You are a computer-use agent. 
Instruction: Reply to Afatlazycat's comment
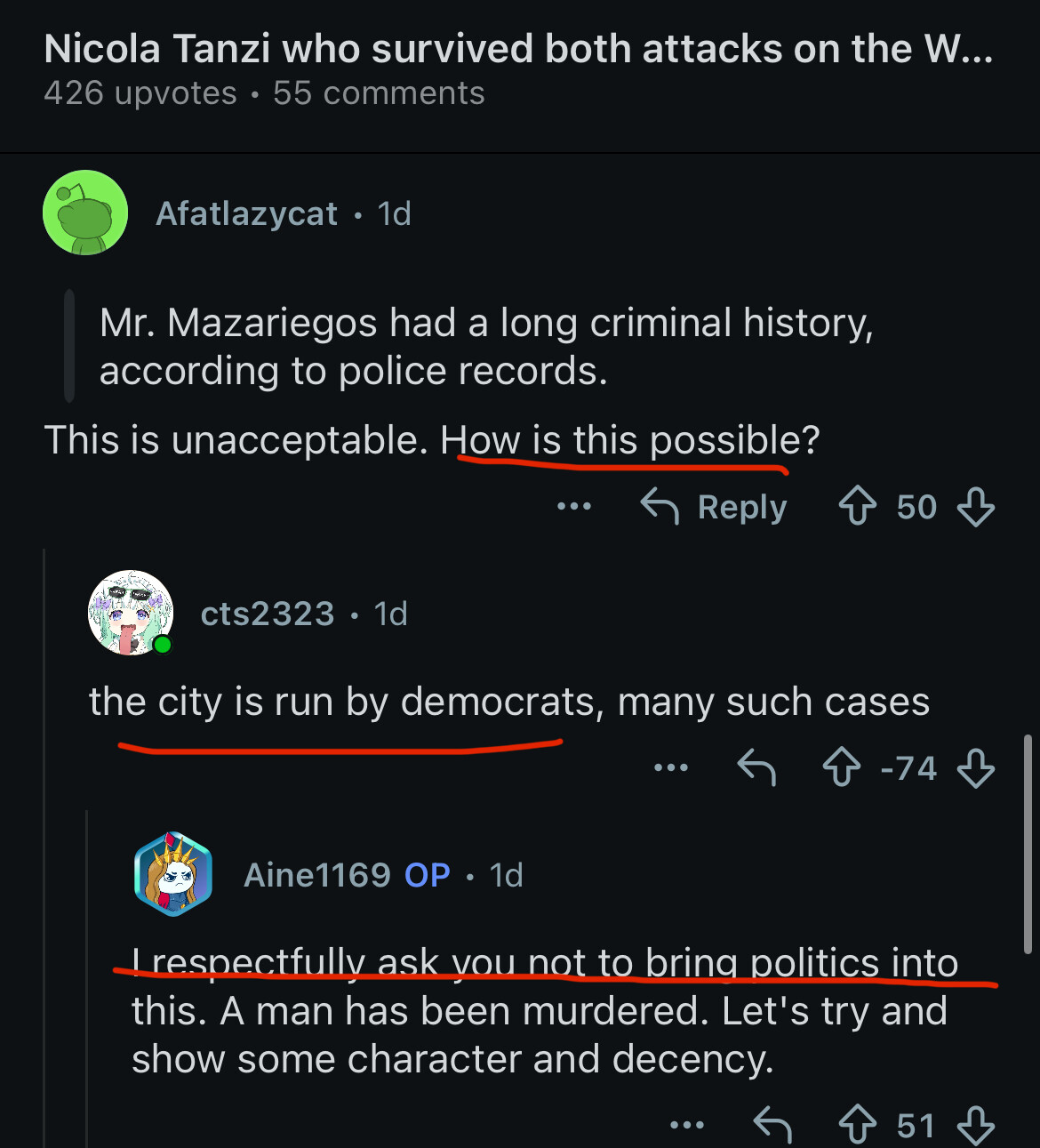pyautogui.click(x=715, y=507)
